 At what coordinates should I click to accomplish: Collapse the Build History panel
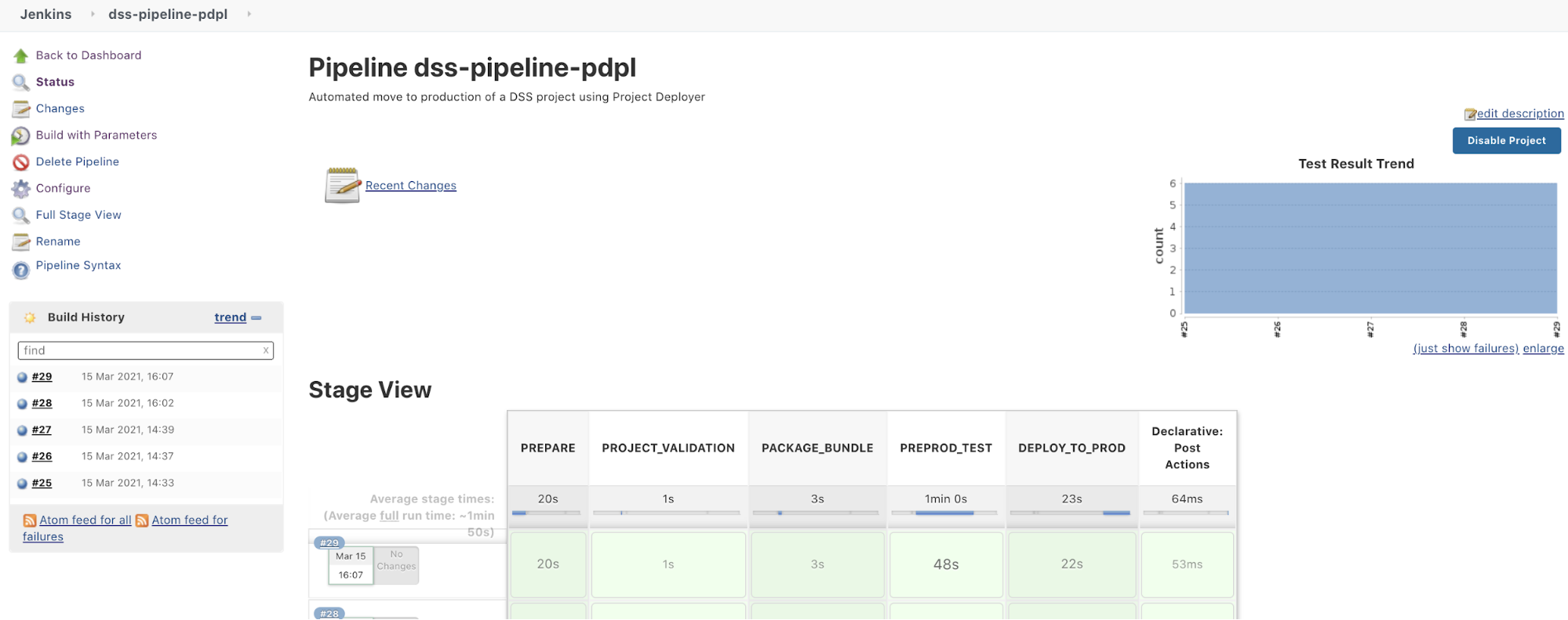tap(256, 317)
